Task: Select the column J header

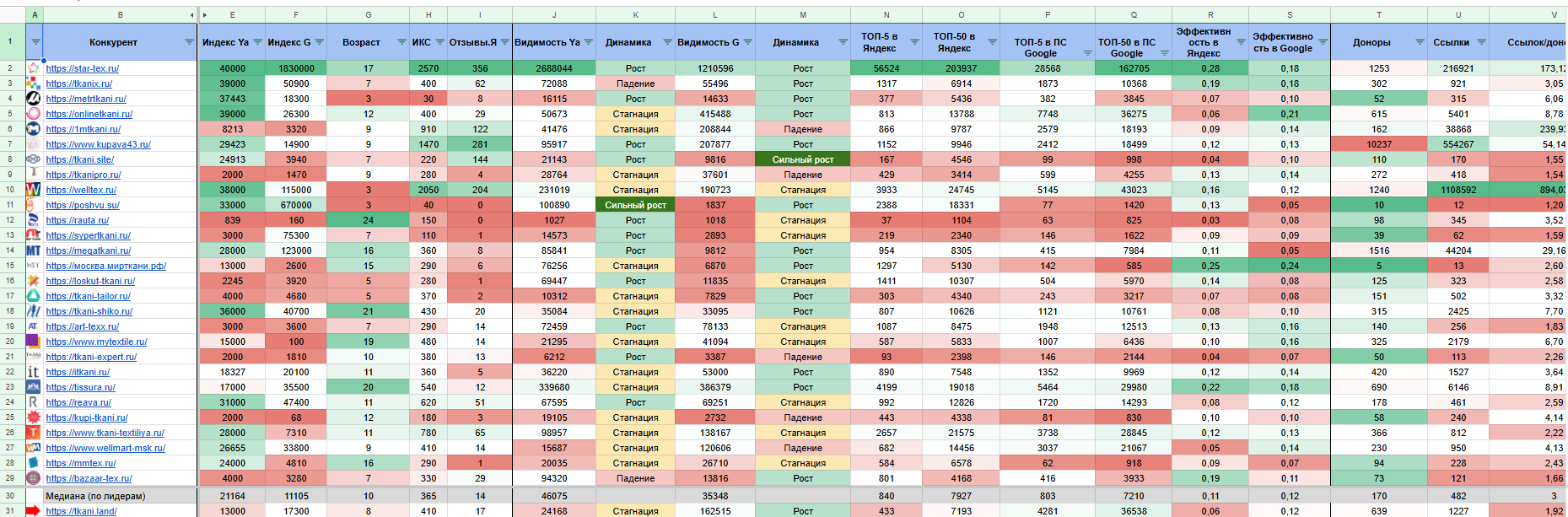Action: (x=553, y=15)
